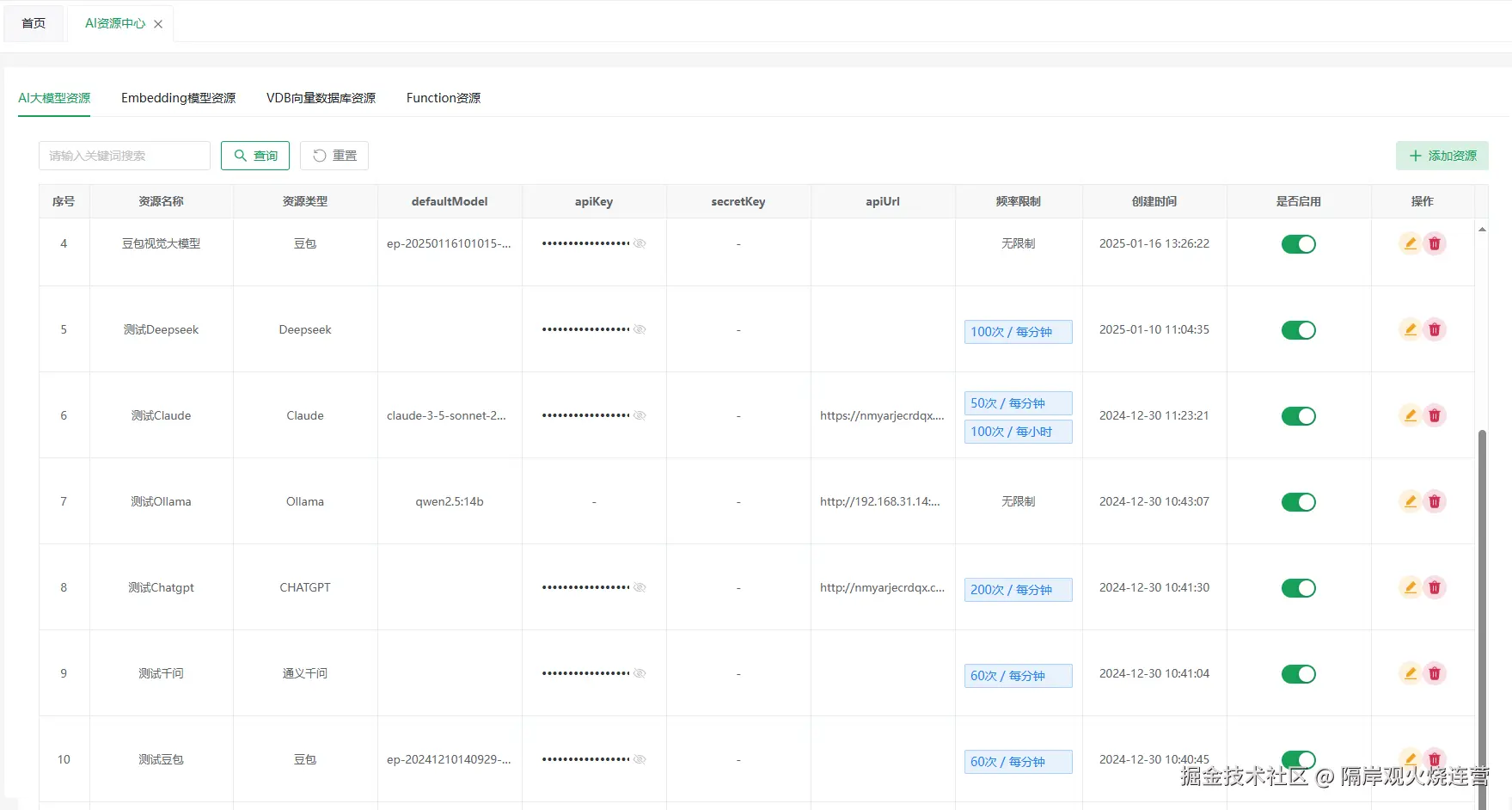Go to the Function资源 tab
1512x810 pixels.
[444, 98]
